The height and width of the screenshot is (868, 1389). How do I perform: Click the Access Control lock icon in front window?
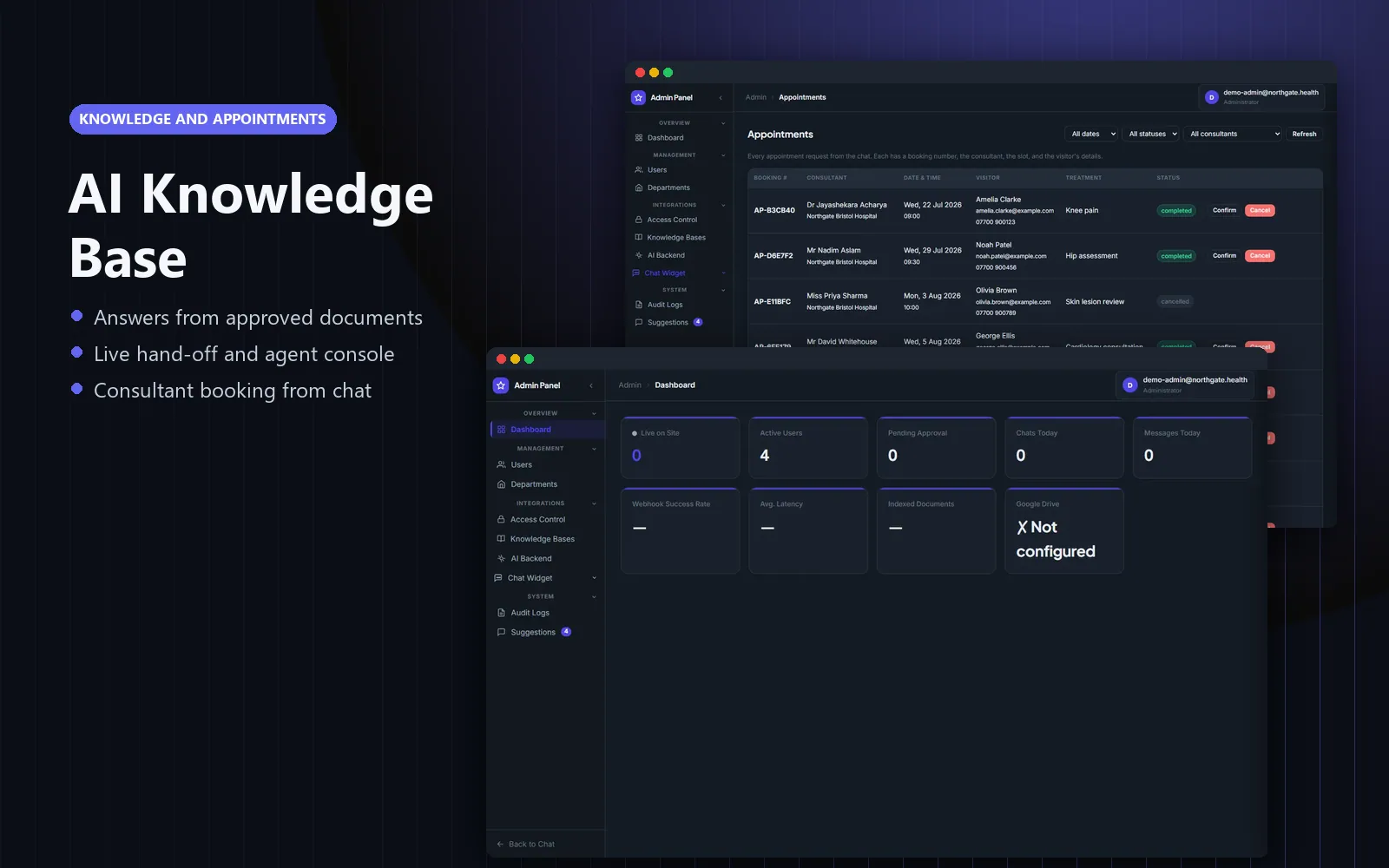click(x=501, y=520)
